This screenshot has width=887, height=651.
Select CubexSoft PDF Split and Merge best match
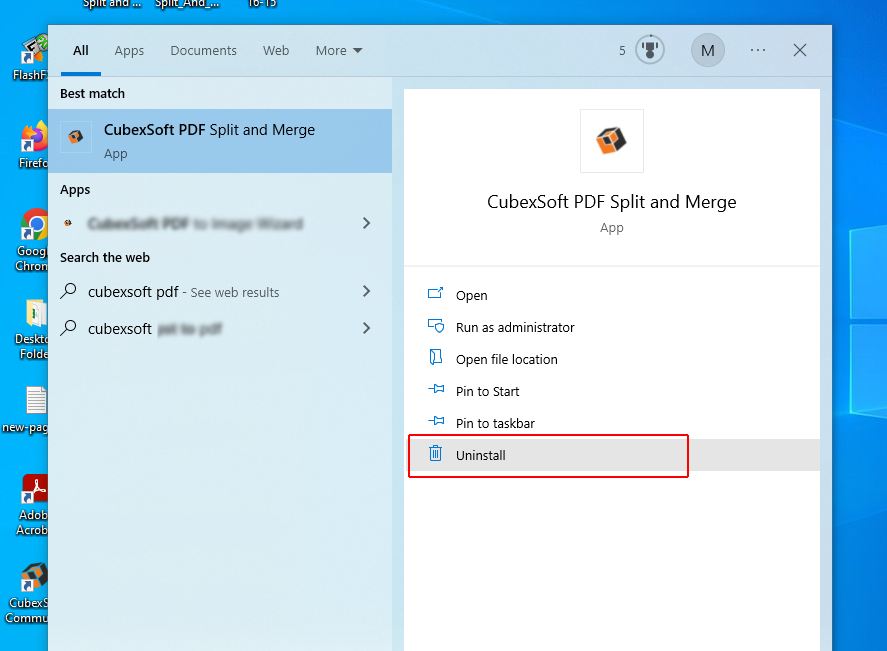[220, 141]
